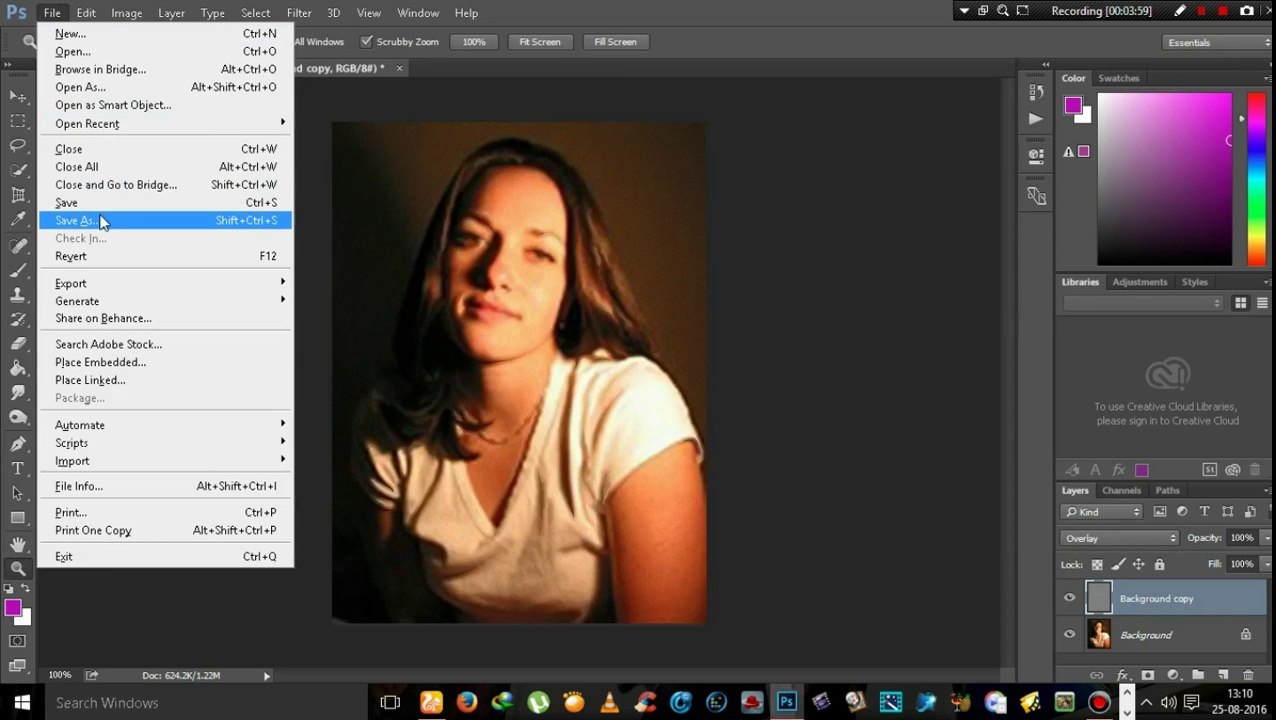The image size is (1276, 720).
Task: Open the Play actions panel icon
Action: tap(1036, 118)
